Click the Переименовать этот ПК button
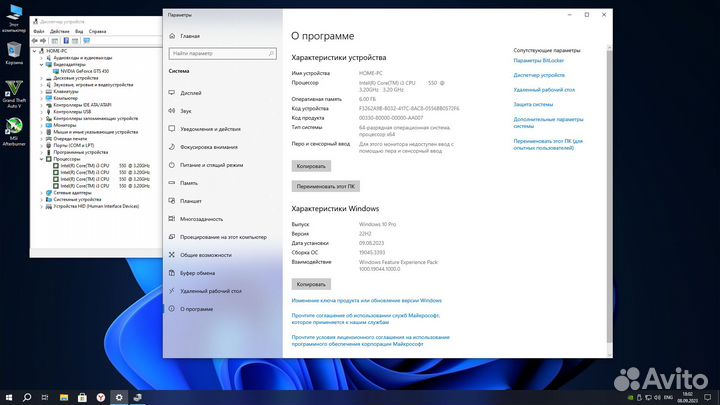 click(x=324, y=186)
